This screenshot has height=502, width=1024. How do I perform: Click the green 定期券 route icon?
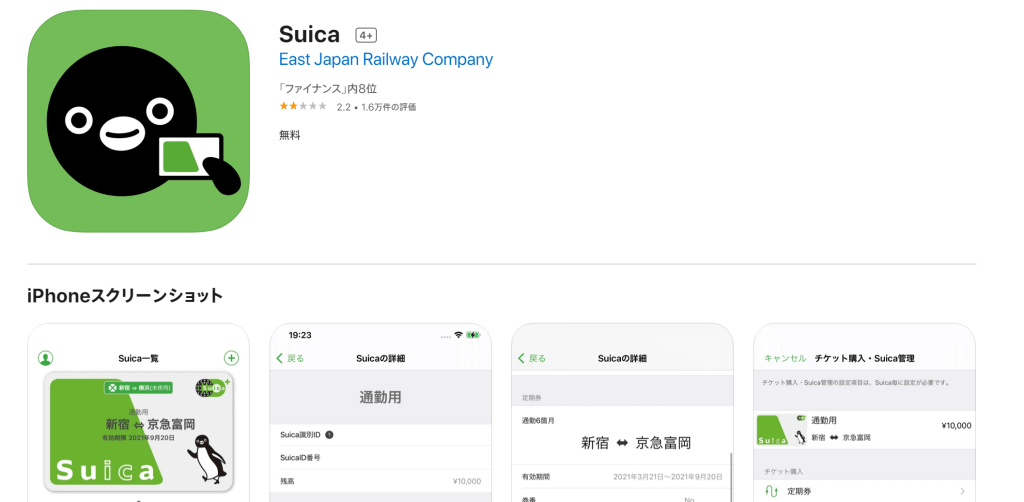tap(771, 491)
